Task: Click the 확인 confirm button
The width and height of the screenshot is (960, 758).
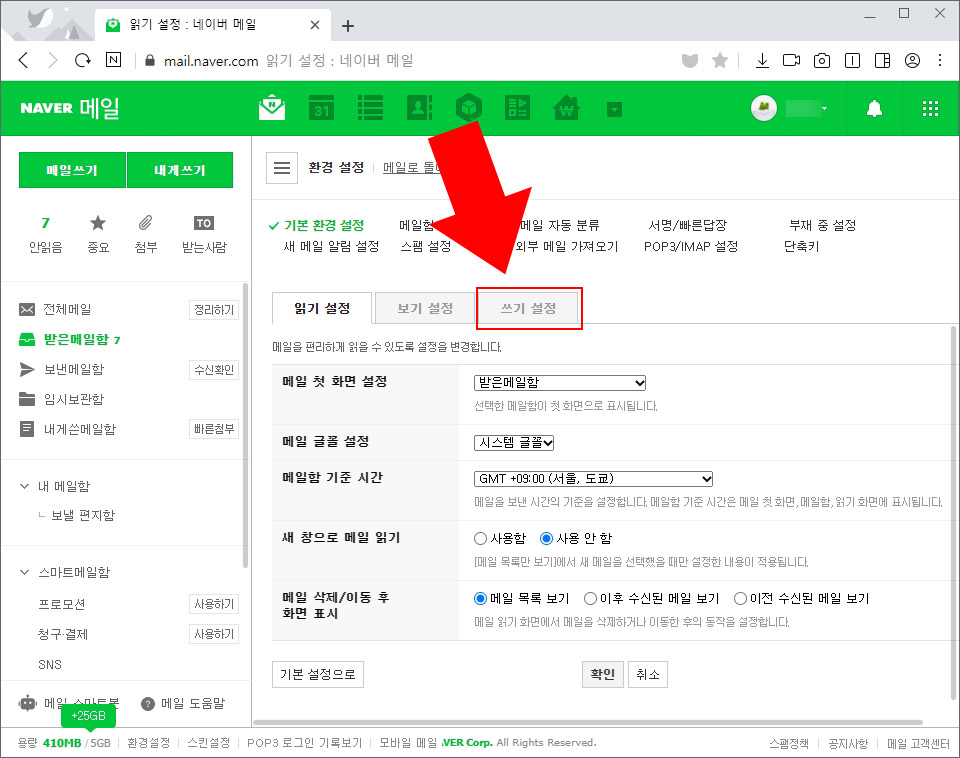Action: point(602,674)
